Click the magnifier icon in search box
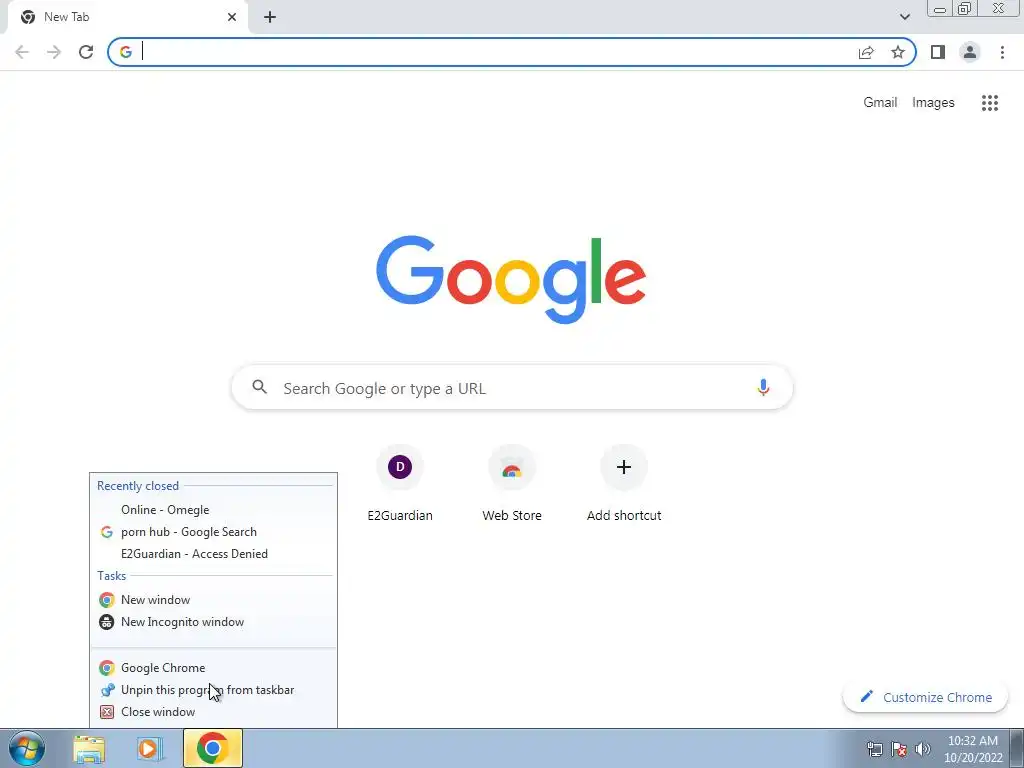Viewport: 1024px width, 768px height. (259, 387)
